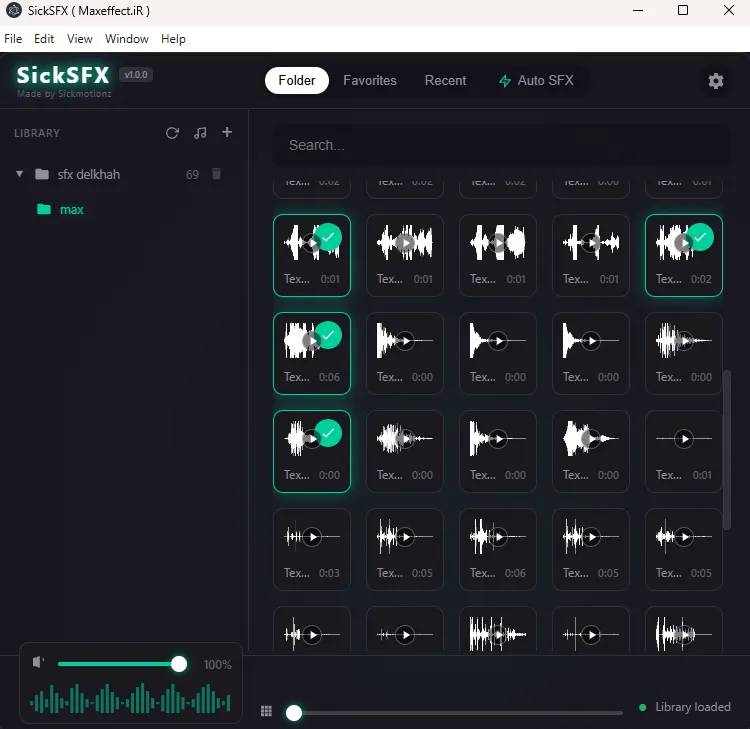
Task: Play the checked sound lasting 0:06
Action: 311,341
